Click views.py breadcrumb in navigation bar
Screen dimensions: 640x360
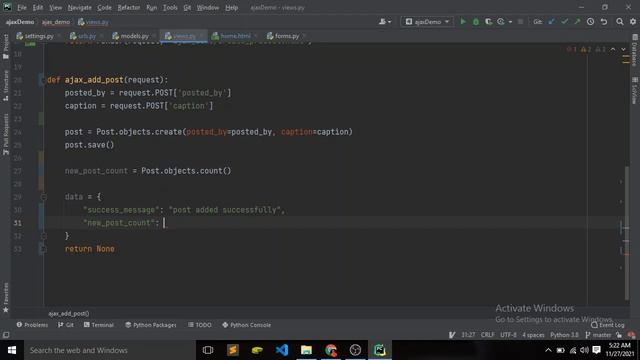tap(93, 22)
